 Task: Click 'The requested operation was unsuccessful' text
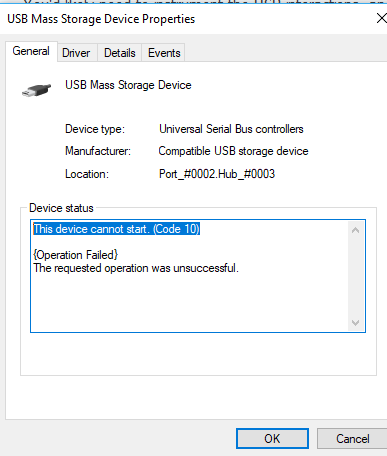pyautogui.click(x=136, y=268)
